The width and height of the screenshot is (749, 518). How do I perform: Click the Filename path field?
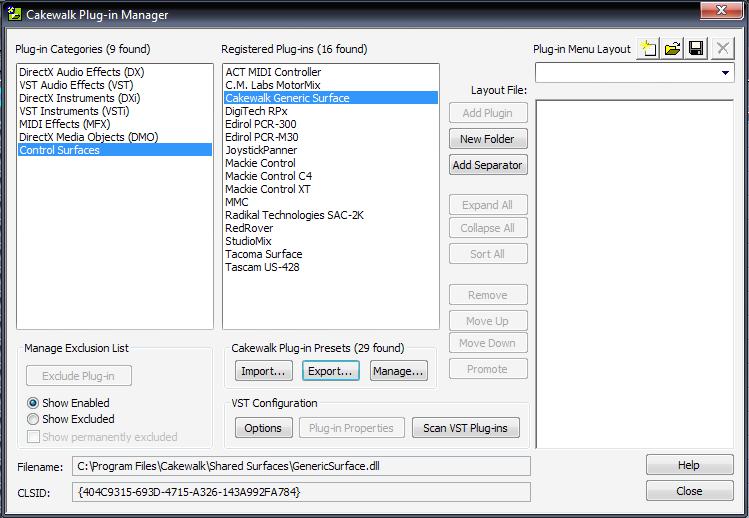(x=301, y=466)
